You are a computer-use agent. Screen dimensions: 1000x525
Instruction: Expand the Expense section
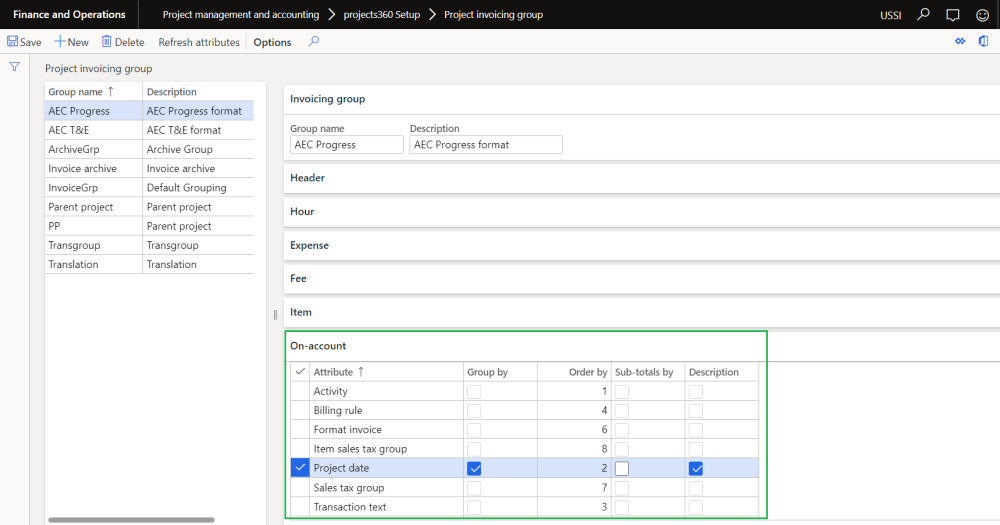pyautogui.click(x=309, y=246)
